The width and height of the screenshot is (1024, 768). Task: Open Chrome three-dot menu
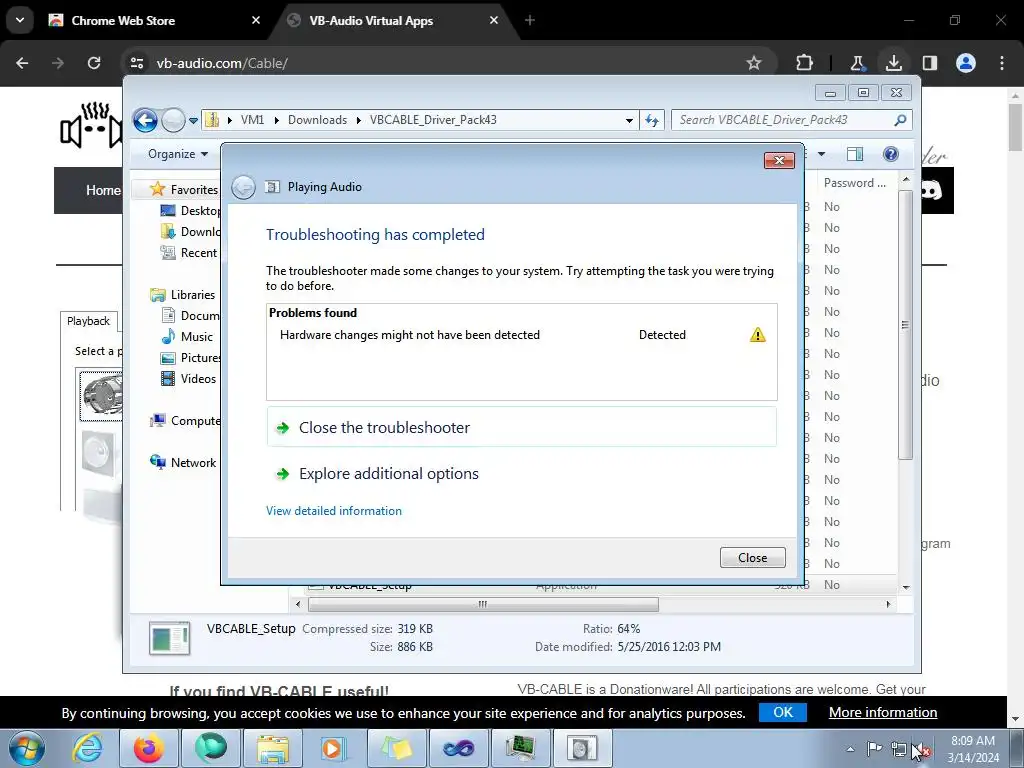point(1002,63)
